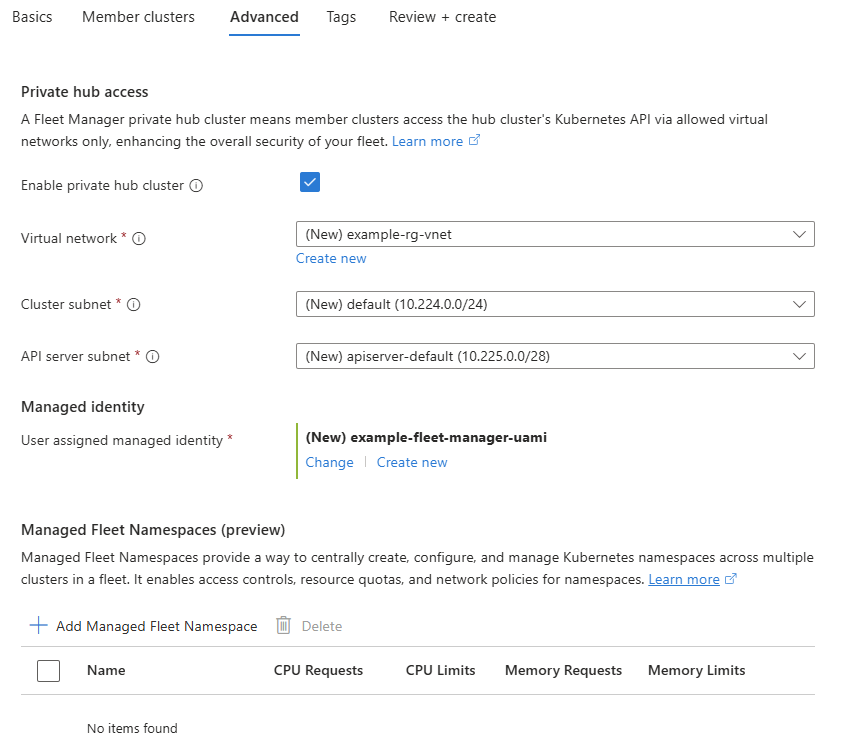This screenshot has width=851, height=756.
Task: Click the CPU Limits column header
Action: [x=441, y=671]
